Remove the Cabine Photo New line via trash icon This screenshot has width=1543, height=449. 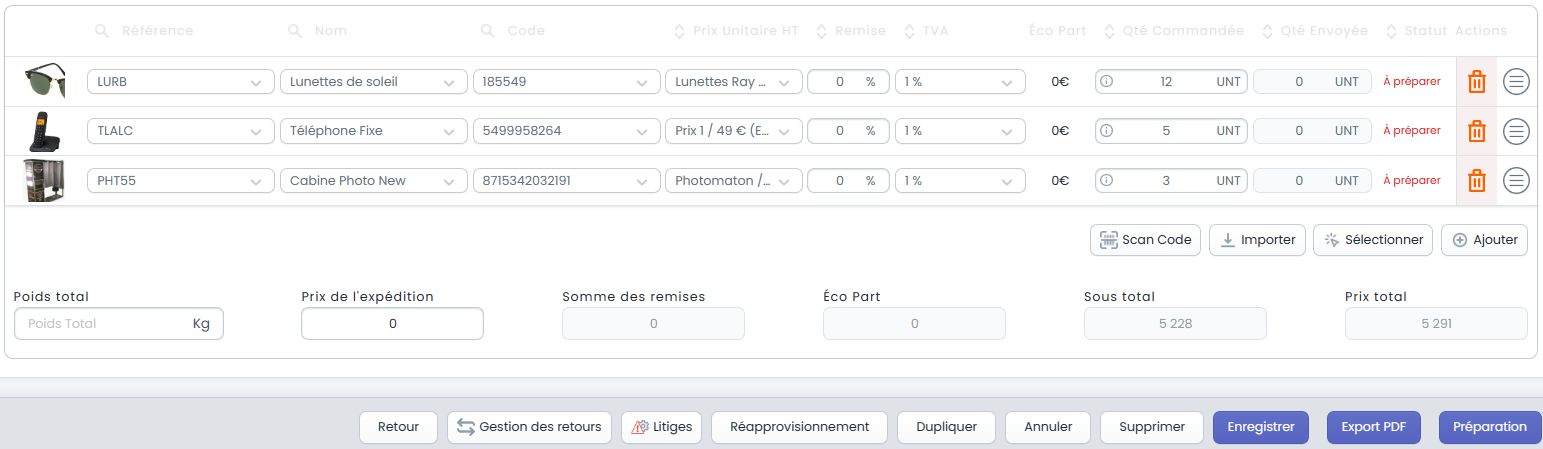(x=1476, y=180)
